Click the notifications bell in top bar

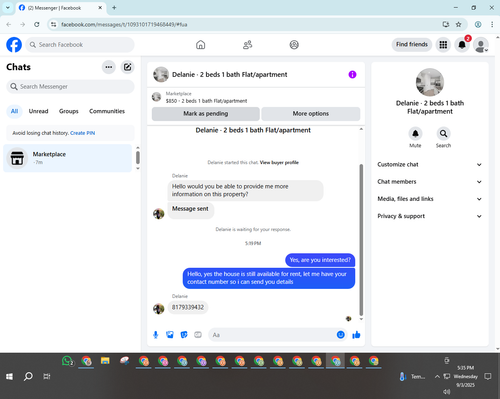462,45
